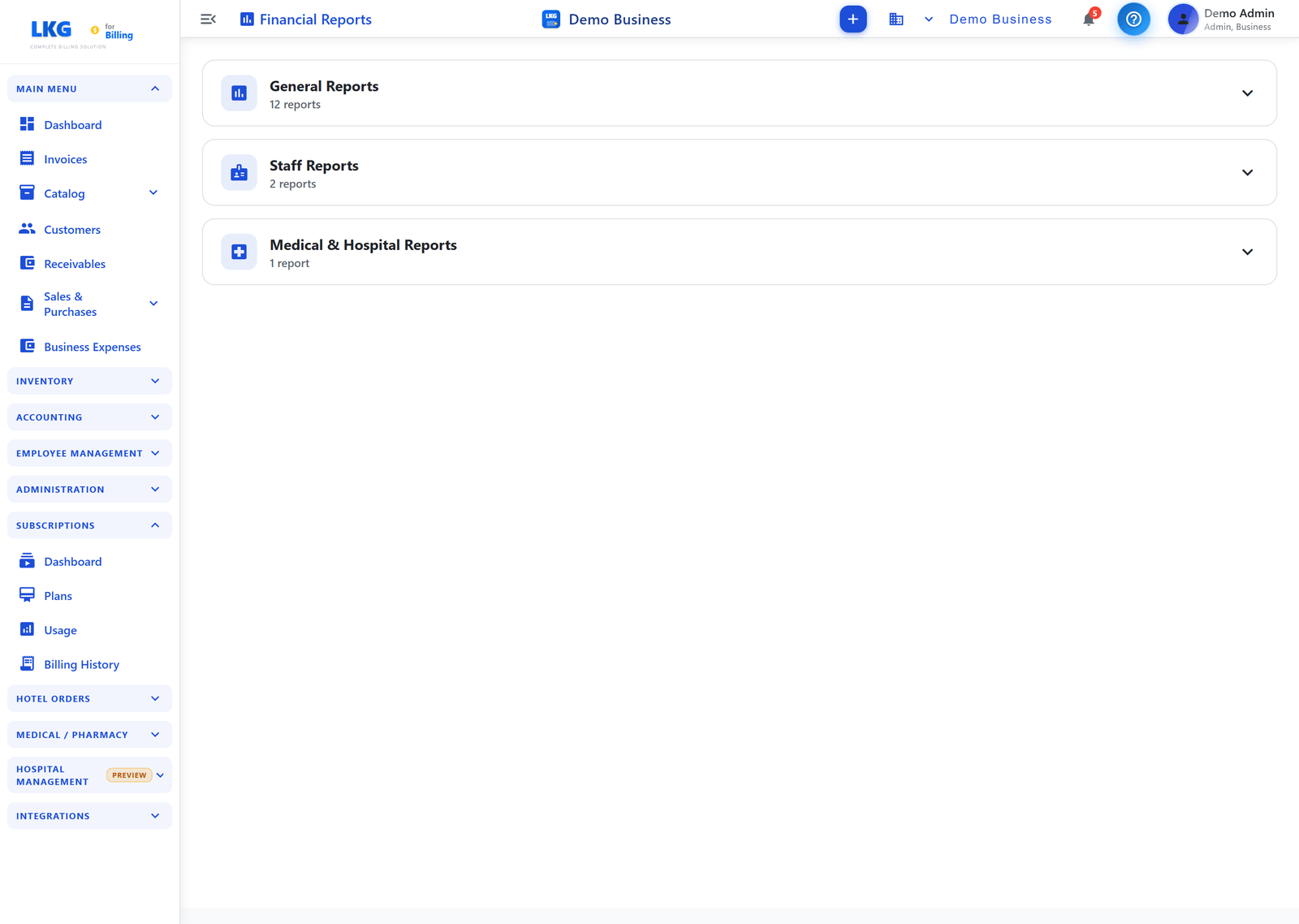
Task: Expand the Catalog submenu arrow
Action: [153, 192]
